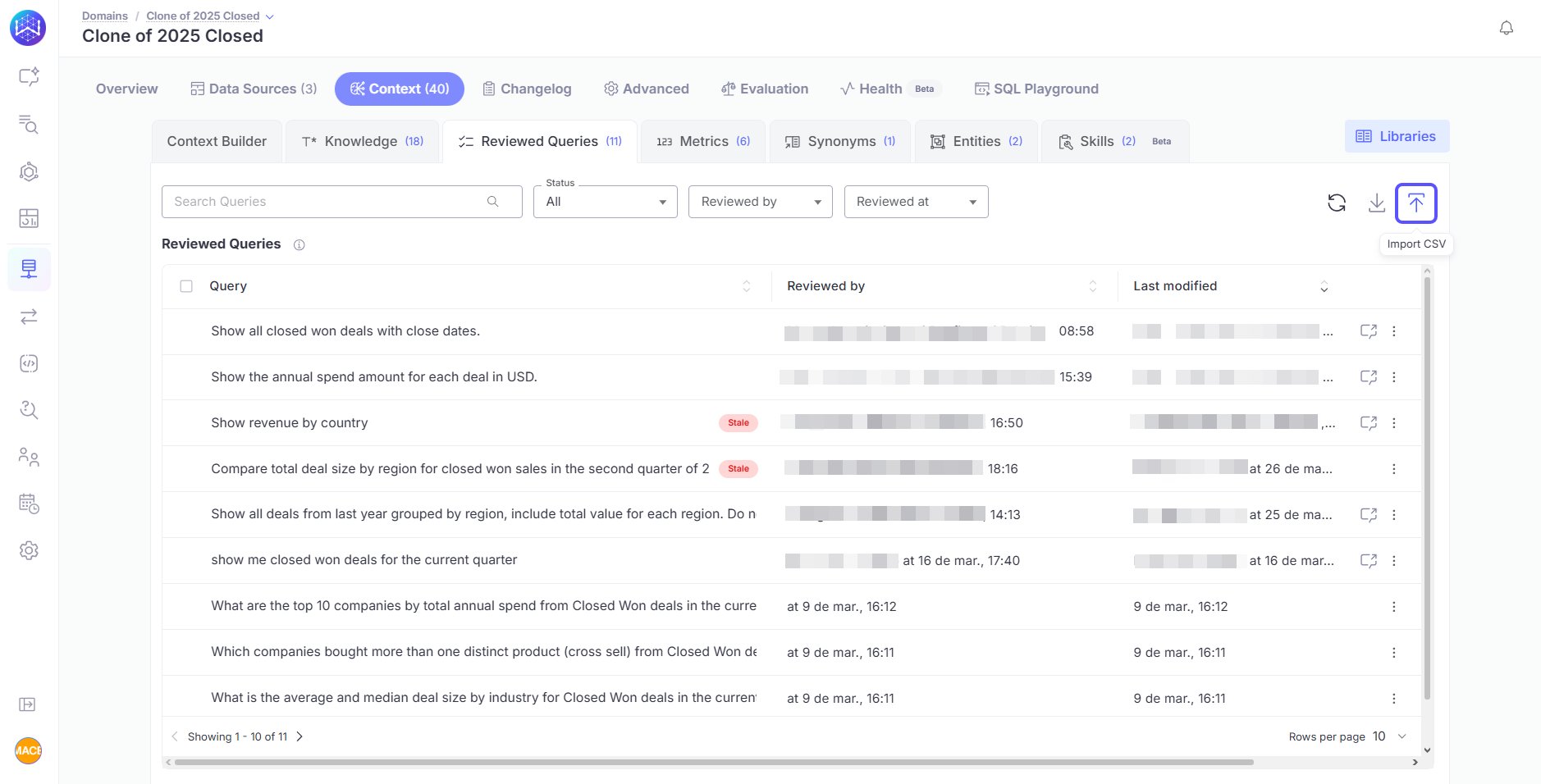The width and height of the screenshot is (1541, 784).
Task: Click the Stale badge on 'Show revenue by country'
Action: click(x=738, y=423)
